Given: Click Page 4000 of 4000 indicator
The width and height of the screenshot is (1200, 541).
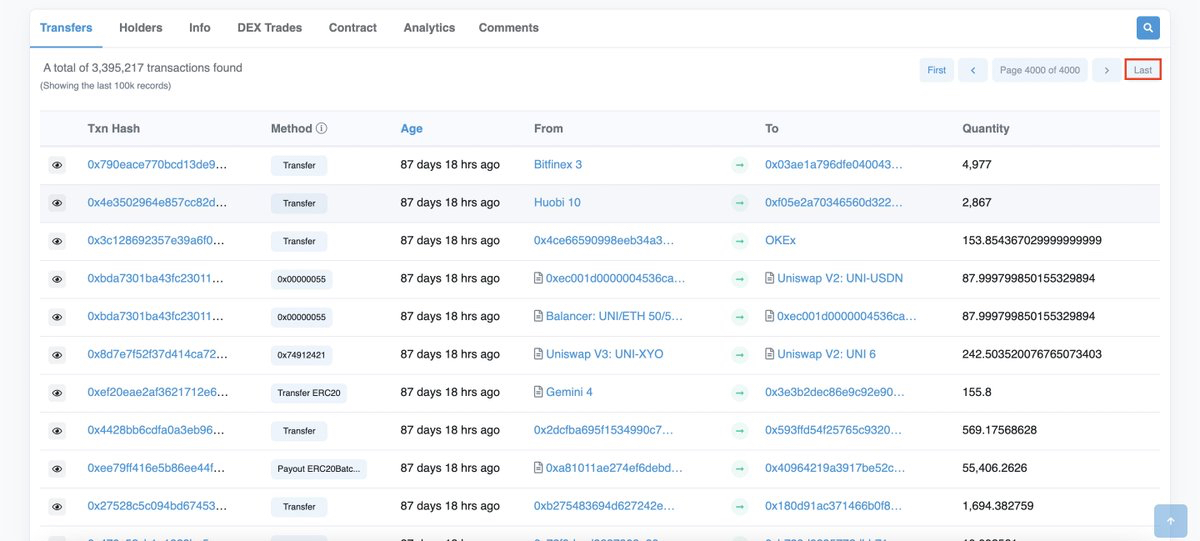Looking at the screenshot, I should click(x=1040, y=70).
